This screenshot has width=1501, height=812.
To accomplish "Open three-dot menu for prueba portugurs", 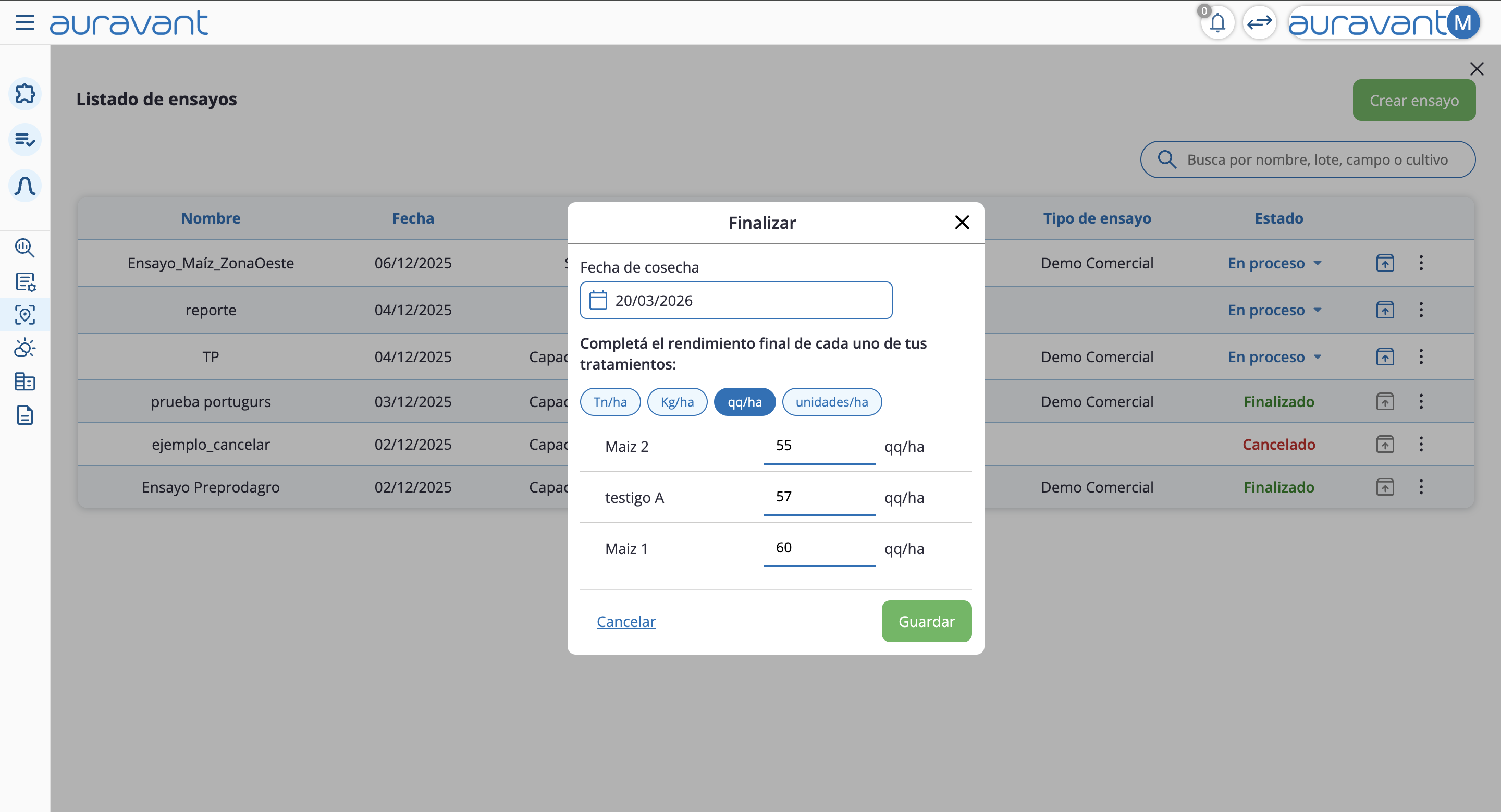I will [x=1421, y=402].
